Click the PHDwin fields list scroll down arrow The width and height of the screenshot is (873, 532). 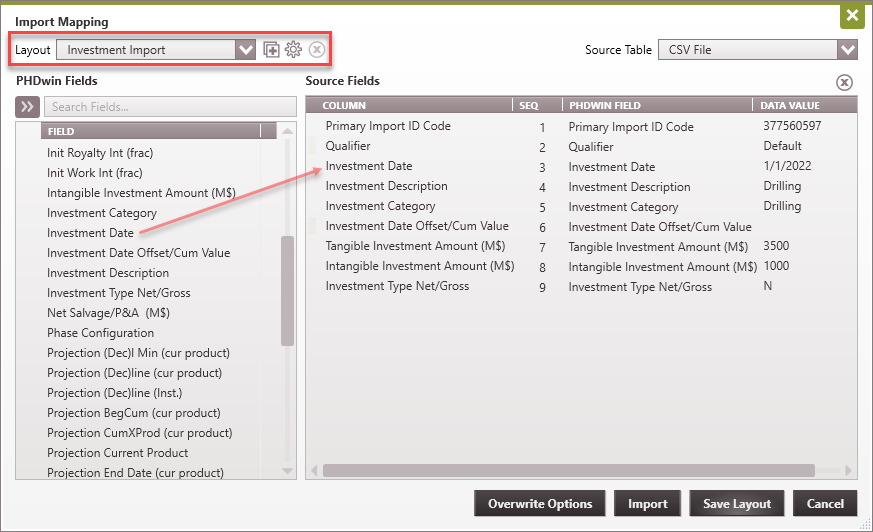pos(287,471)
